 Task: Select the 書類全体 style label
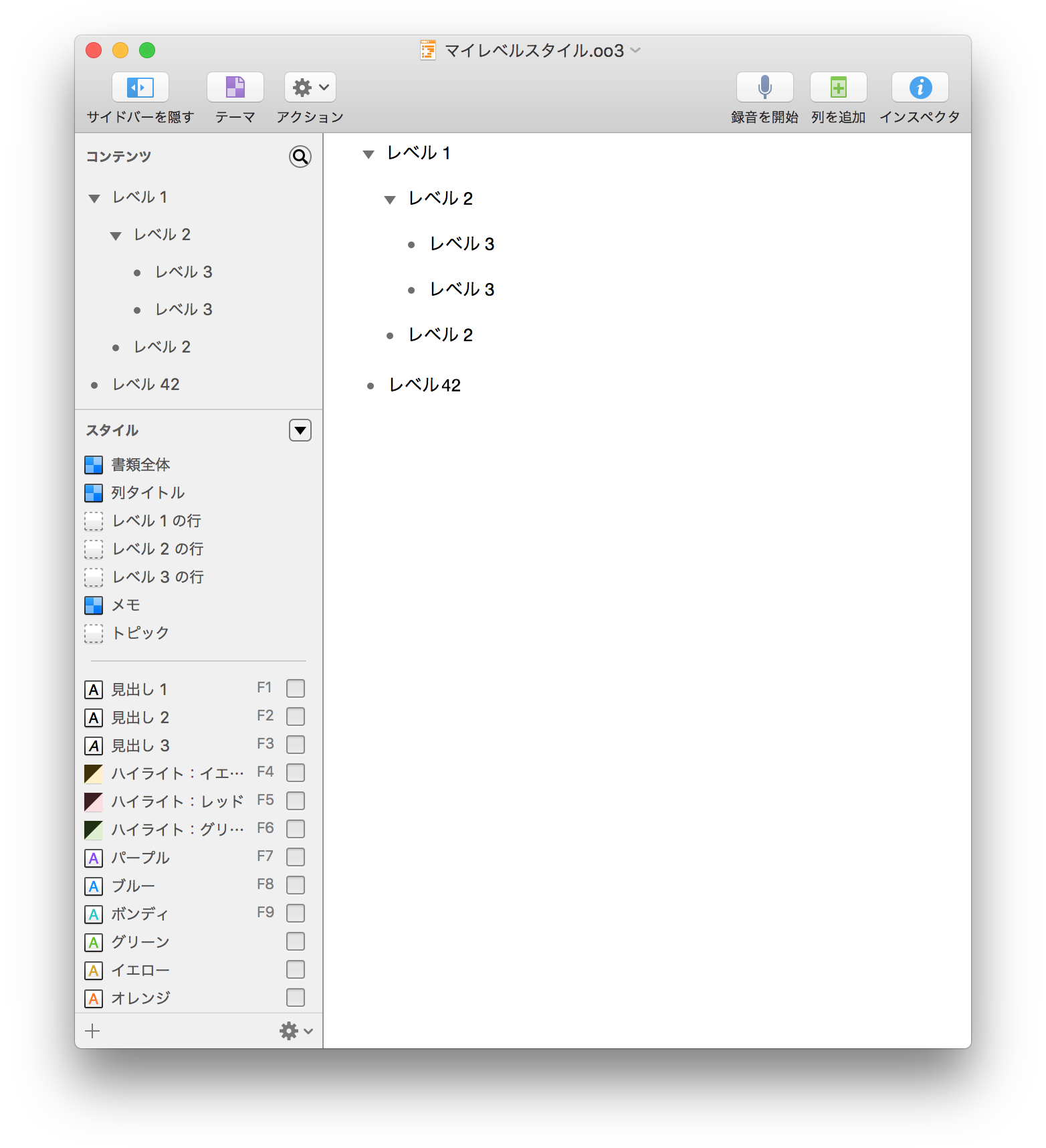[140, 465]
